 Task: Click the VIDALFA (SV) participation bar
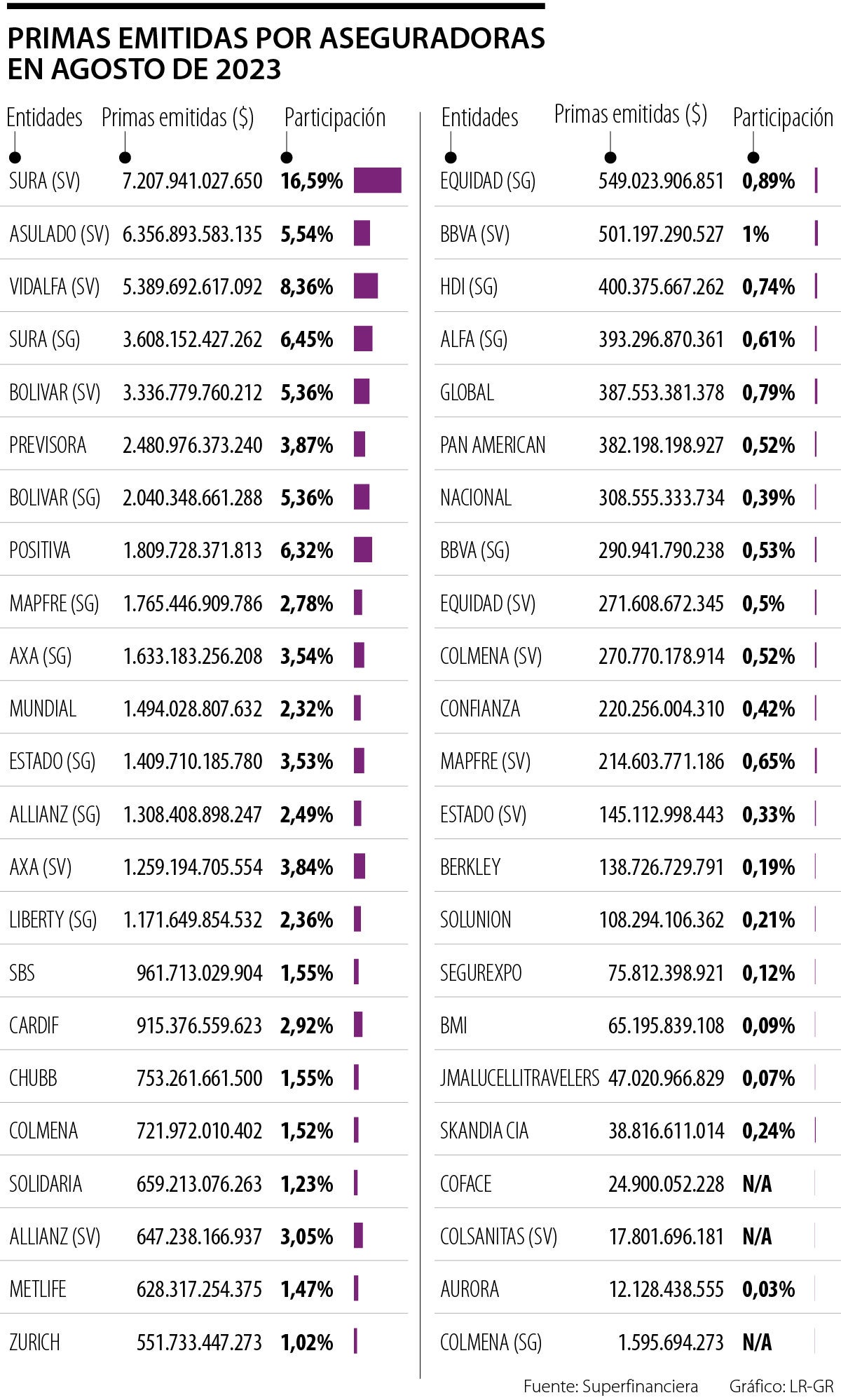pyautogui.click(x=365, y=286)
